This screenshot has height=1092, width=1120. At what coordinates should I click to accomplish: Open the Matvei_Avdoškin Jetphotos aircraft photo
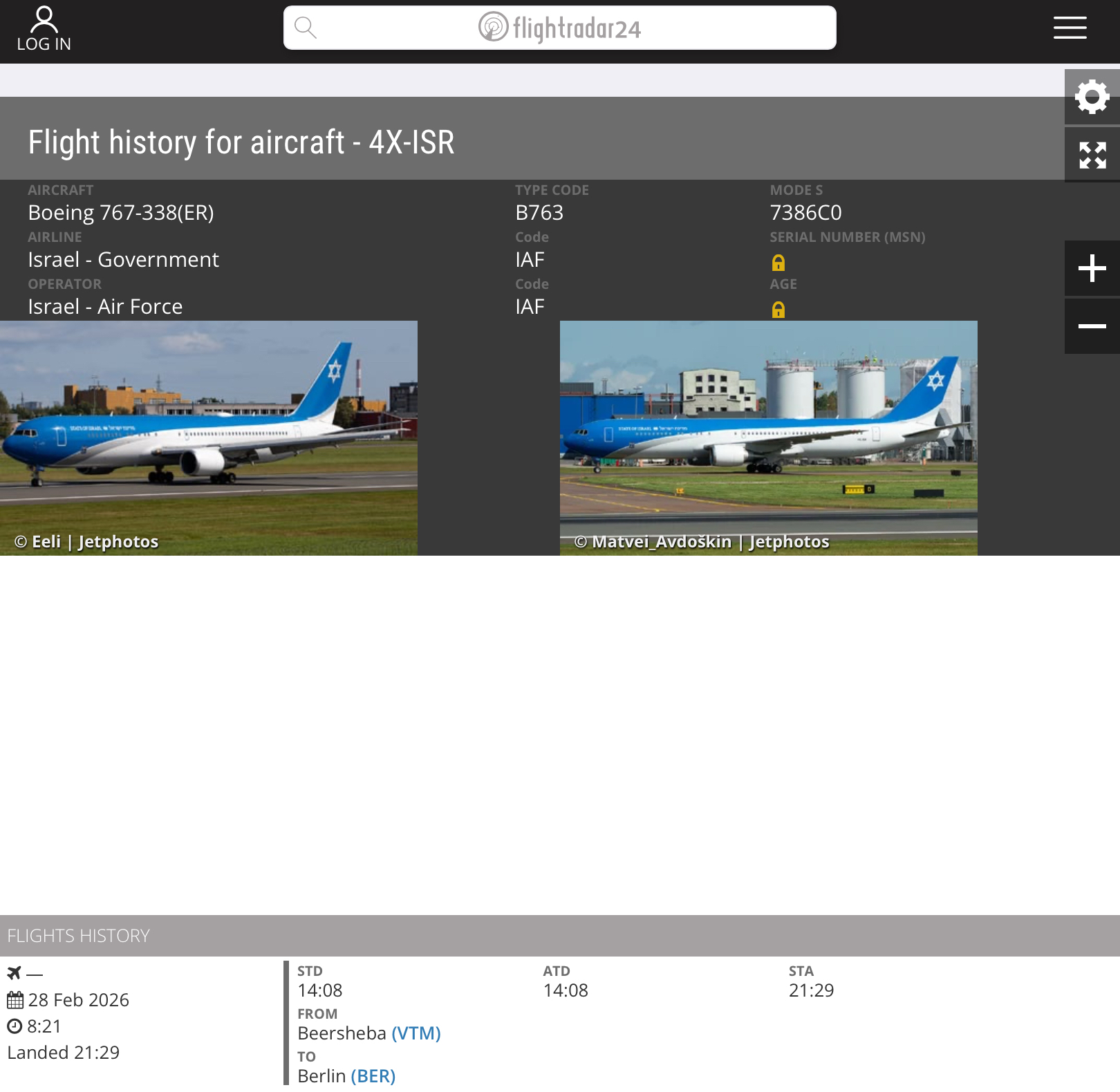pyautogui.click(x=768, y=437)
